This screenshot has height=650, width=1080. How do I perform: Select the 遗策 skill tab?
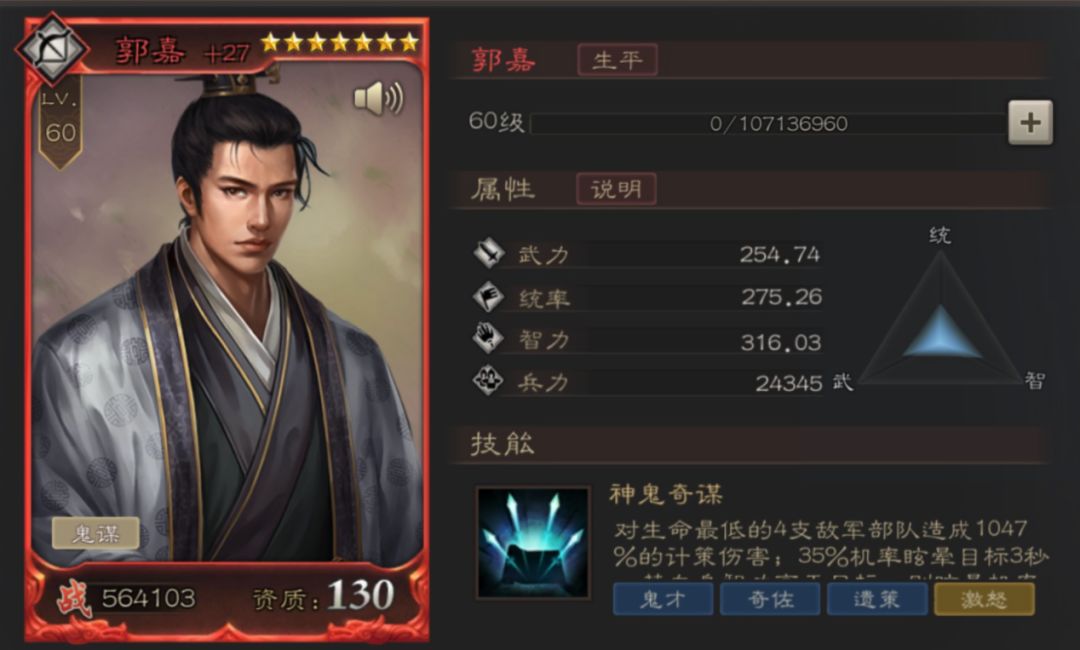[x=877, y=599]
